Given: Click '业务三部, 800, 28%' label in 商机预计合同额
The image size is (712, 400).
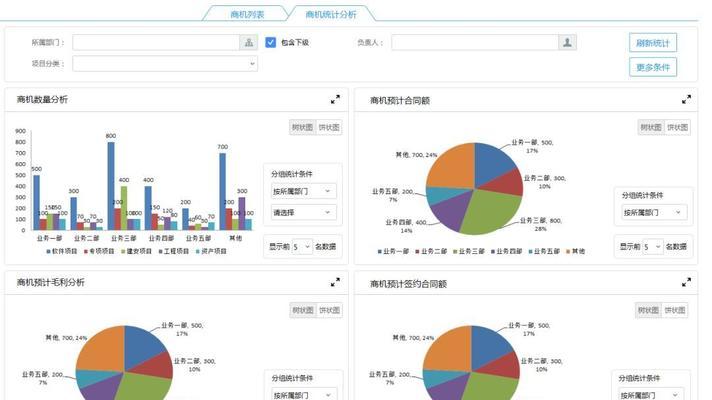Looking at the screenshot, I should [x=541, y=224].
